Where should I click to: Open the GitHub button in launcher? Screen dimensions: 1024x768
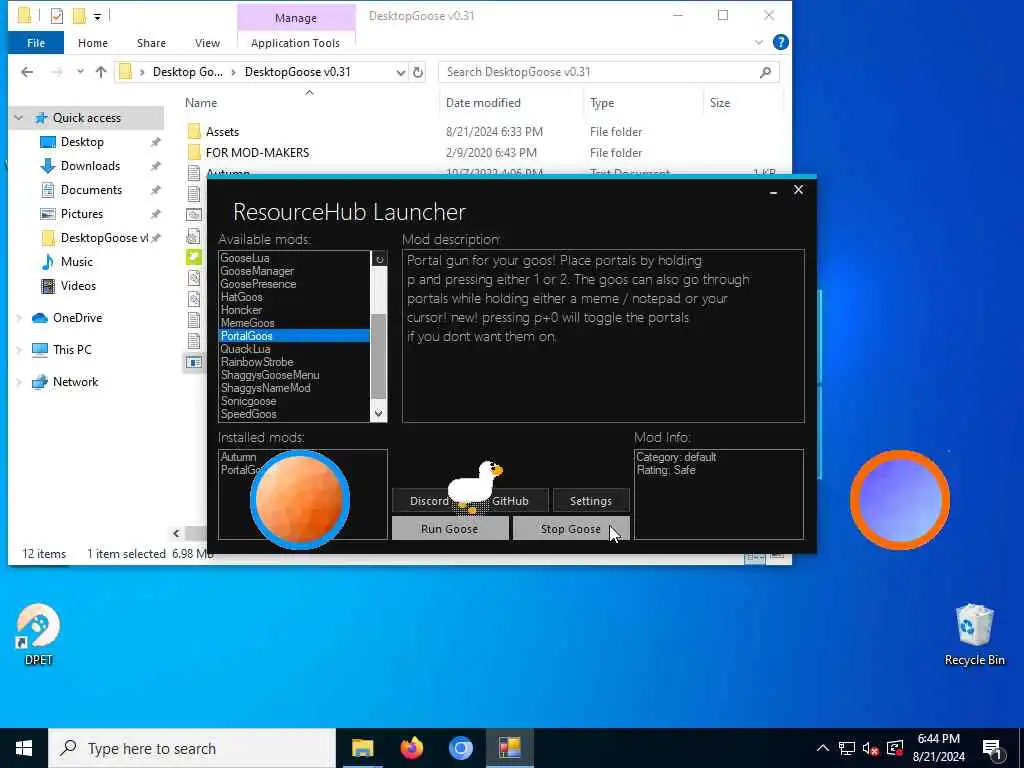(x=510, y=501)
